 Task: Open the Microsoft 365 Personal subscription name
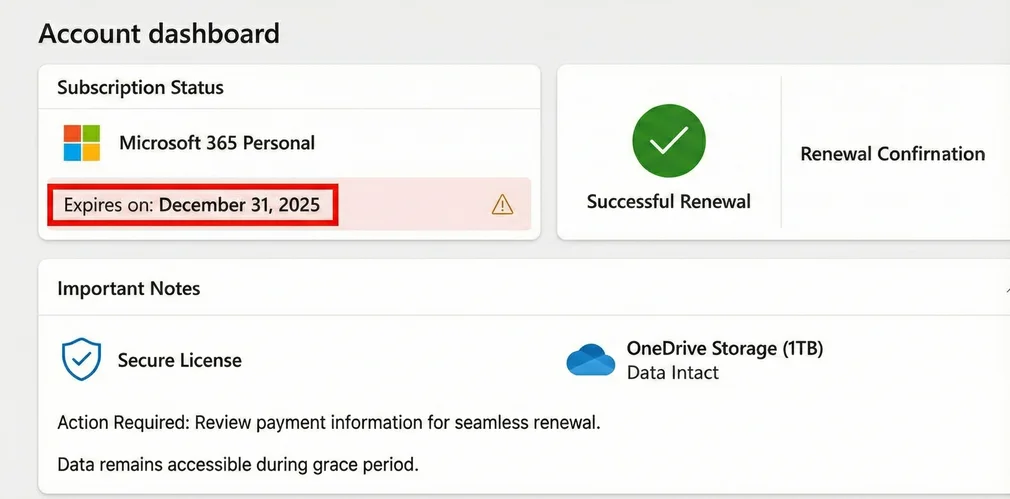coord(217,143)
